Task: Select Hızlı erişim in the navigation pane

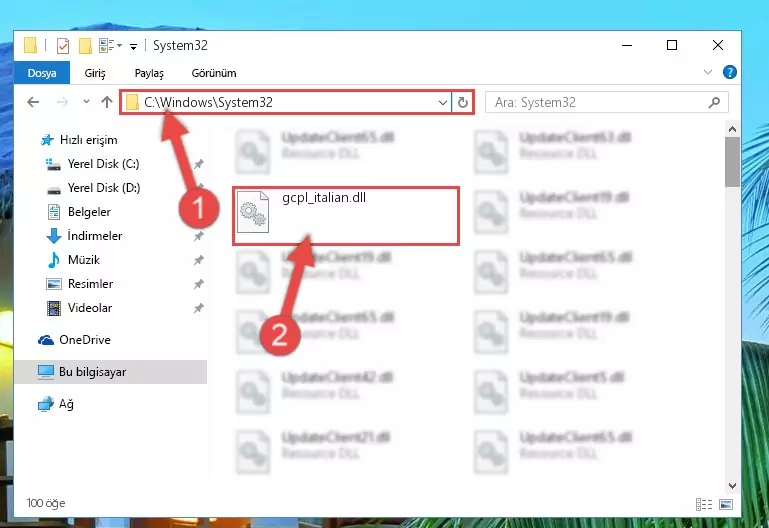Action: (x=88, y=140)
